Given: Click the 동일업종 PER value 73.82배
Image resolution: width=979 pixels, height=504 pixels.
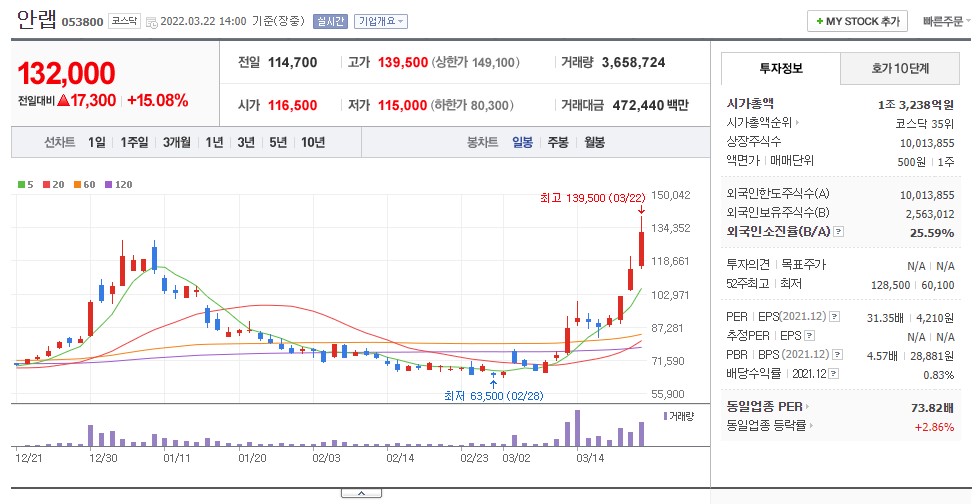Looking at the screenshot, I should point(932,408).
